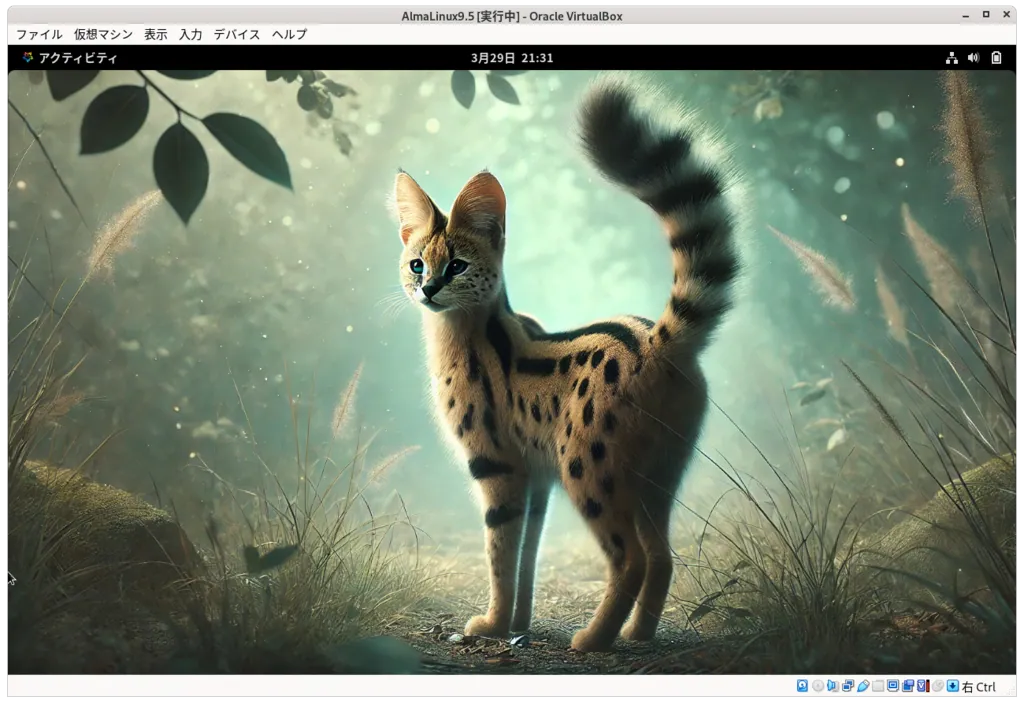This screenshot has height=704, width=1024.
Task: Click the USB devices status icon
Action: [x=863, y=687]
